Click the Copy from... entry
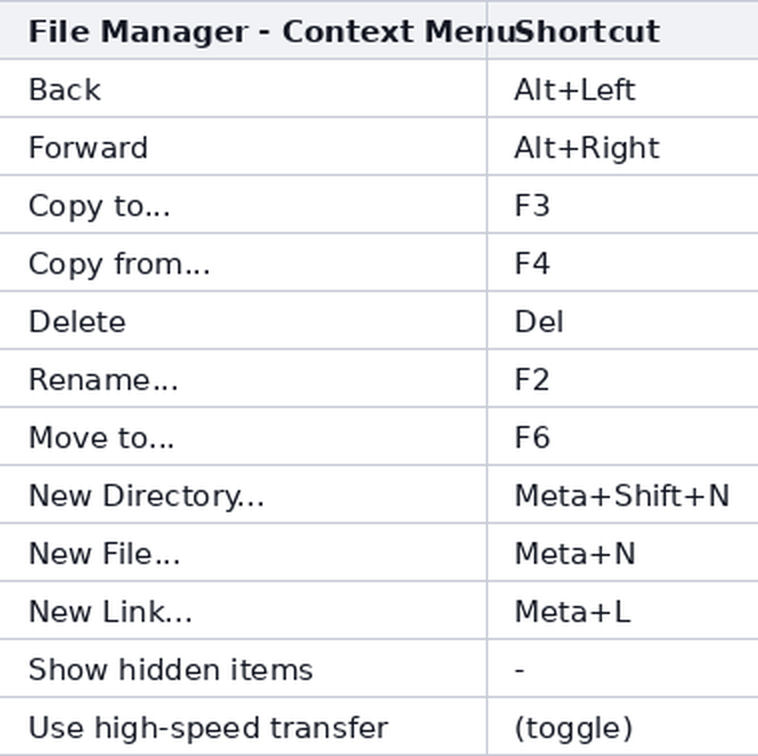 click(379, 262)
